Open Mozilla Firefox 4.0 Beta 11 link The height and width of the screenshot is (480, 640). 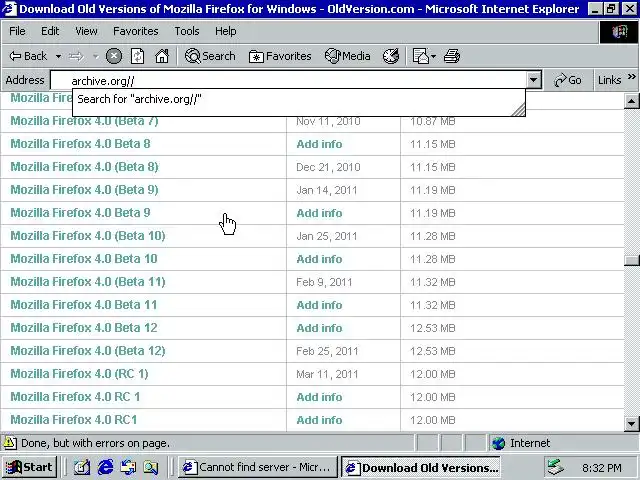84,305
